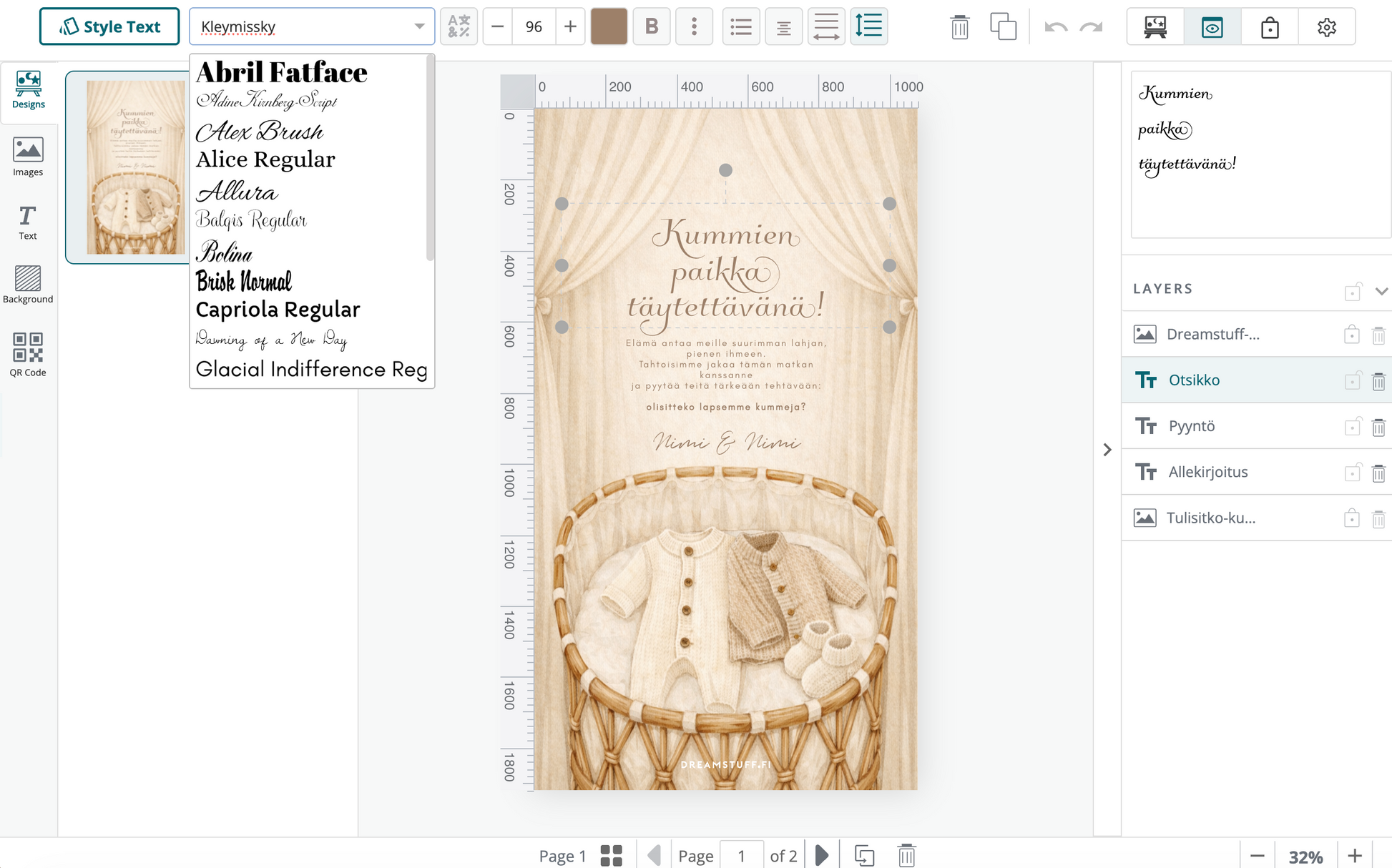Increase font size with plus button
Image resolution: width=1392 pixels, height=868 pixels.
[x=570, y=26]
